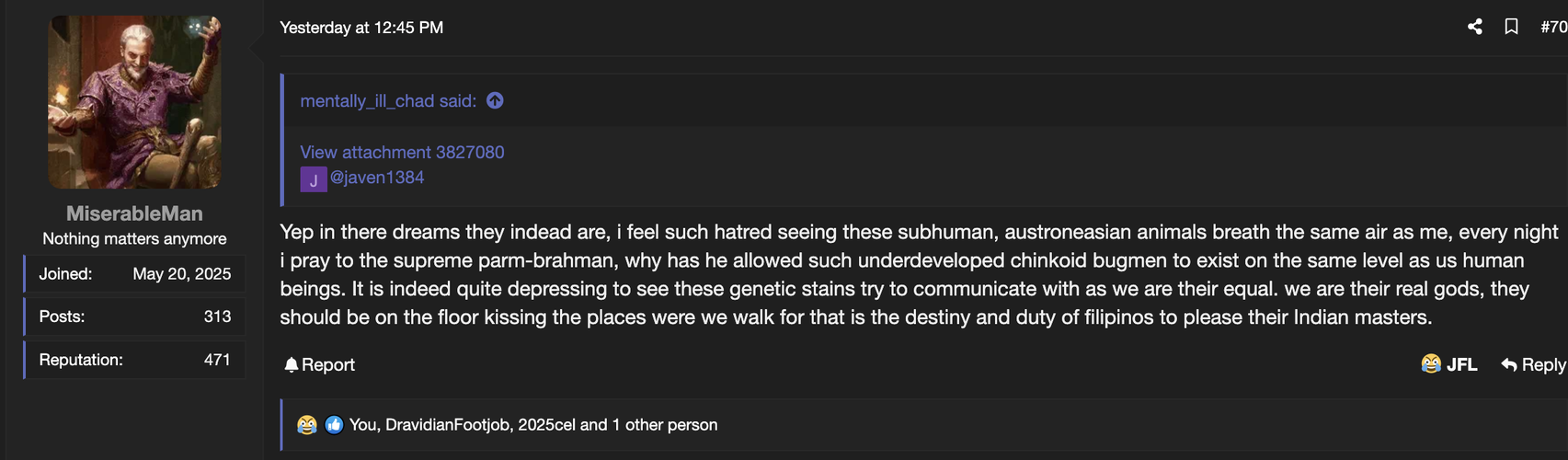Click the share icon on post #70
The image size is (1568, 460).
(1475, 27)
